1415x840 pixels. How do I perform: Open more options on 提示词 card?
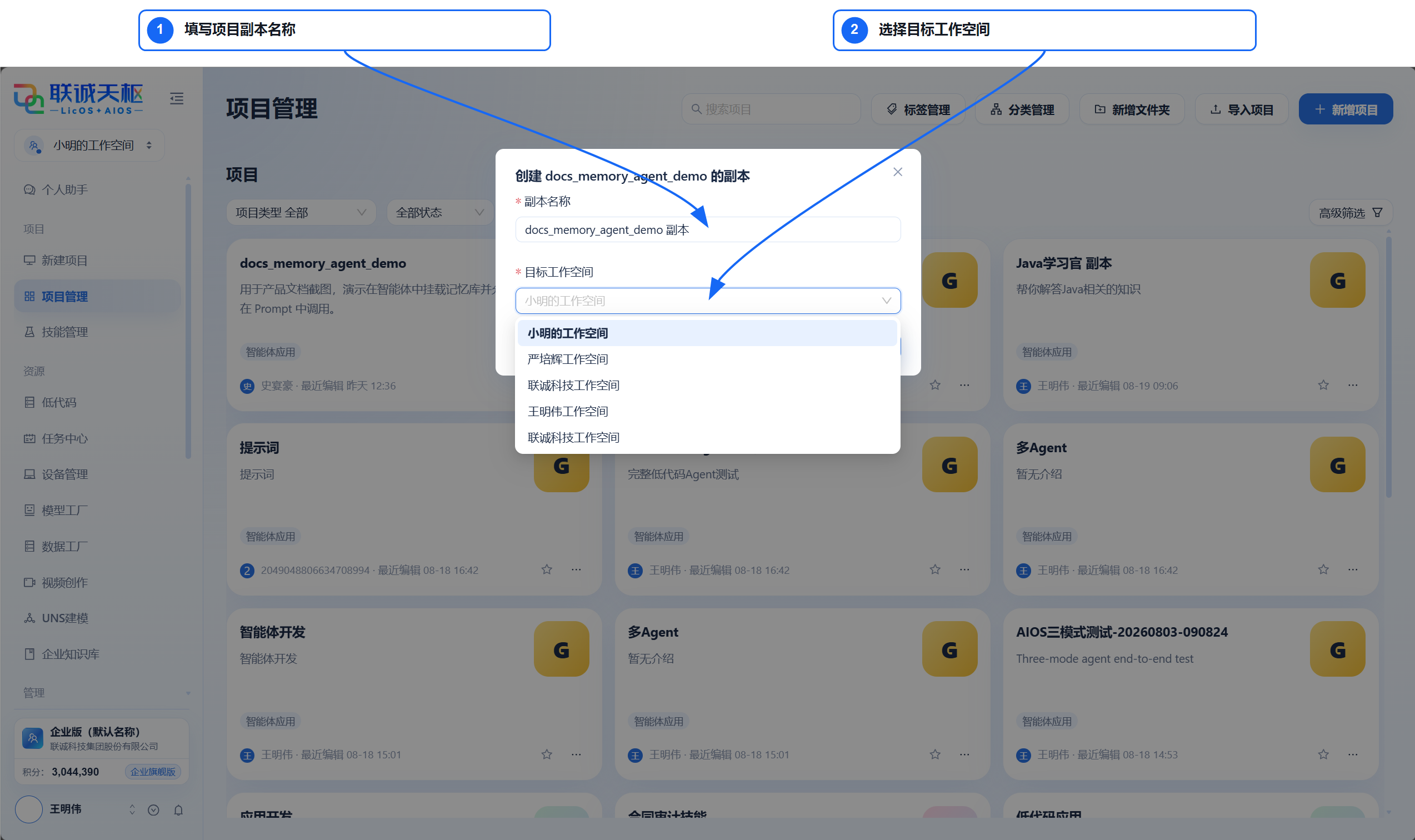[576, 569]
